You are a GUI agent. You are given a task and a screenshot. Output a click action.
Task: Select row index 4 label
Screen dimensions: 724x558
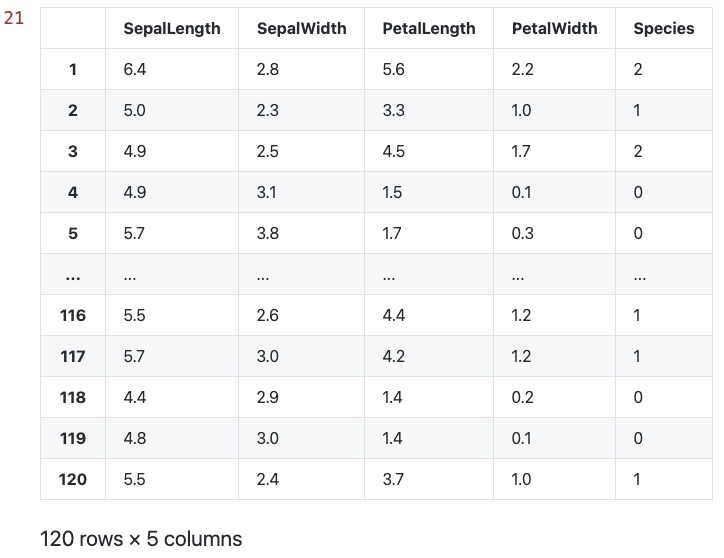tap(73, 192)
